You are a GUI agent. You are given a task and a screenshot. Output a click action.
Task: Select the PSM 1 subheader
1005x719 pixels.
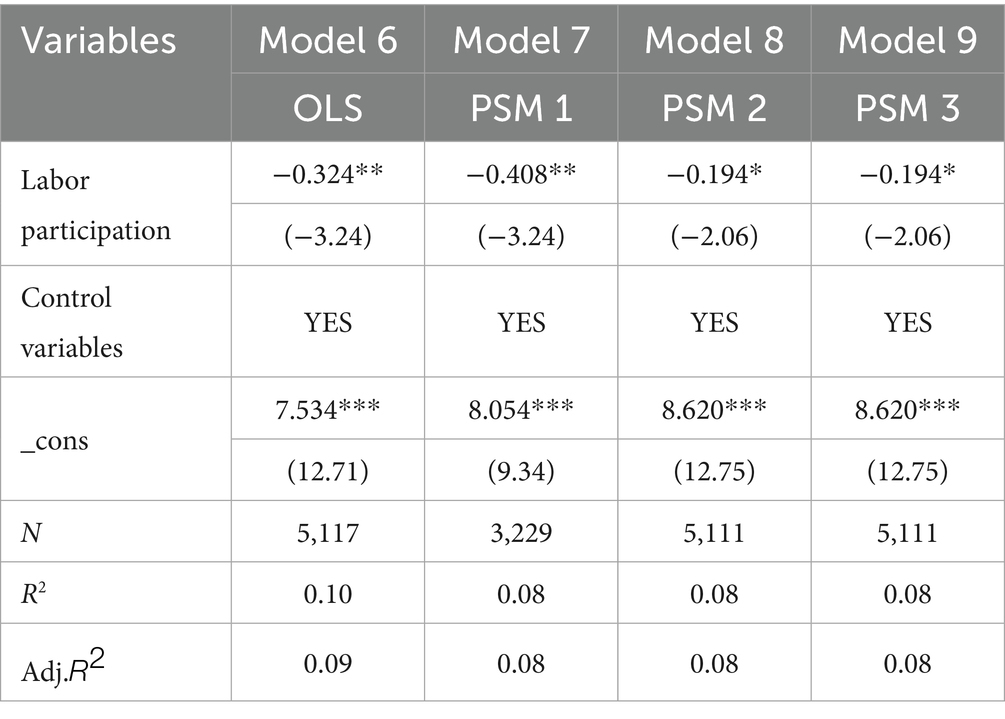point(521,106)
